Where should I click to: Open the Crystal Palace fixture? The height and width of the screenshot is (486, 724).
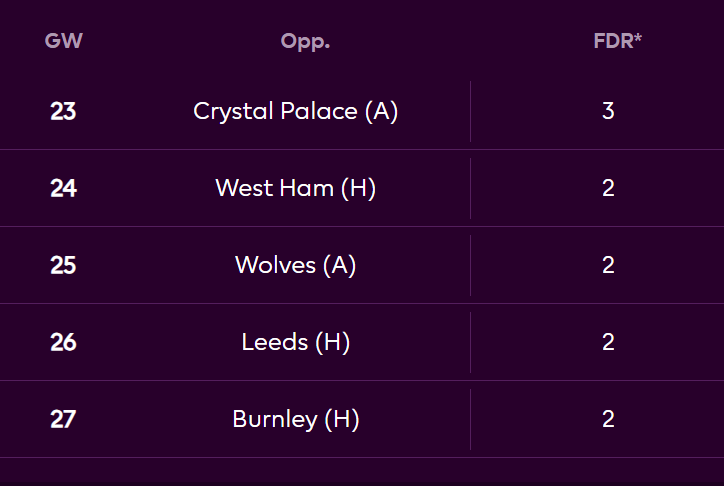(295, 111)
